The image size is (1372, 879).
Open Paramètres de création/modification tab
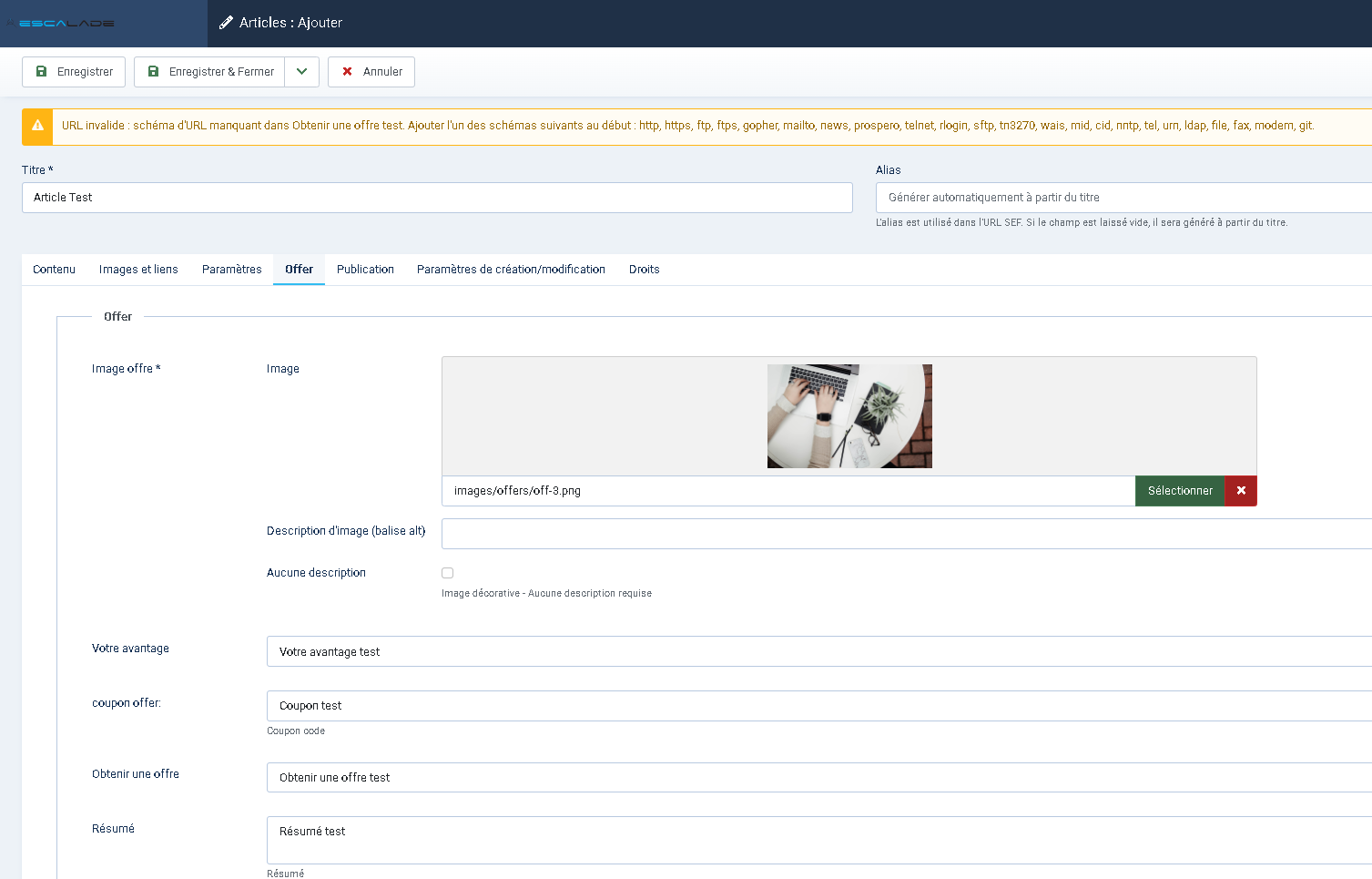511,270
